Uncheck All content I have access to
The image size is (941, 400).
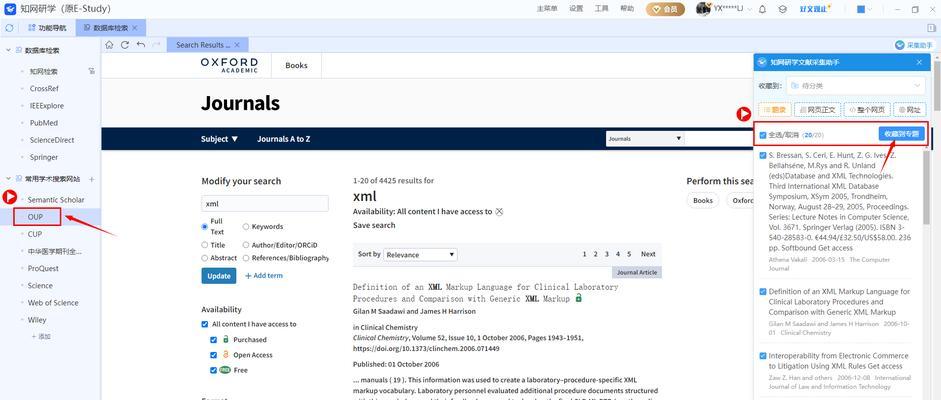click(x=205, y=324)
